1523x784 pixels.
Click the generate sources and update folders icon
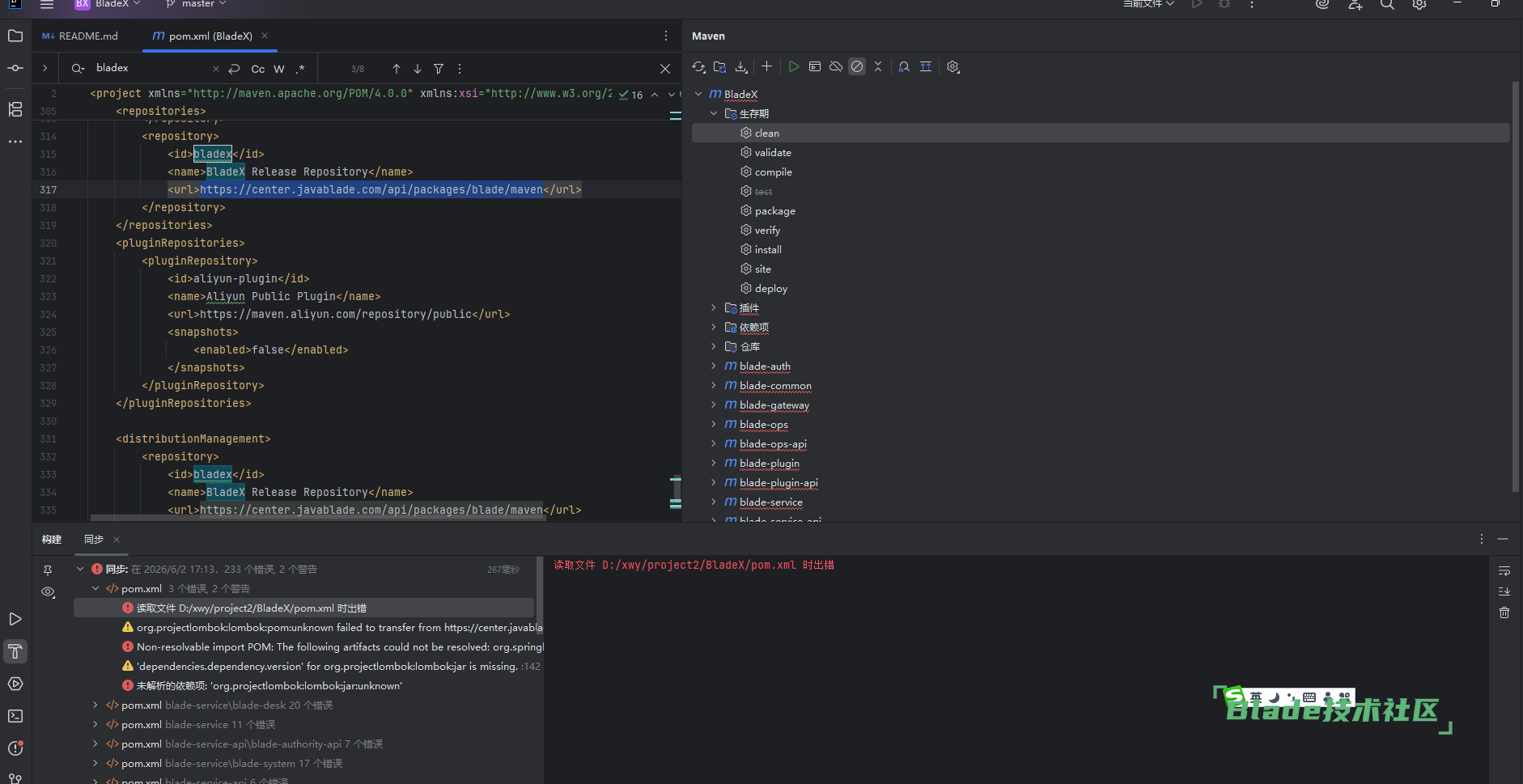point(720,67)
